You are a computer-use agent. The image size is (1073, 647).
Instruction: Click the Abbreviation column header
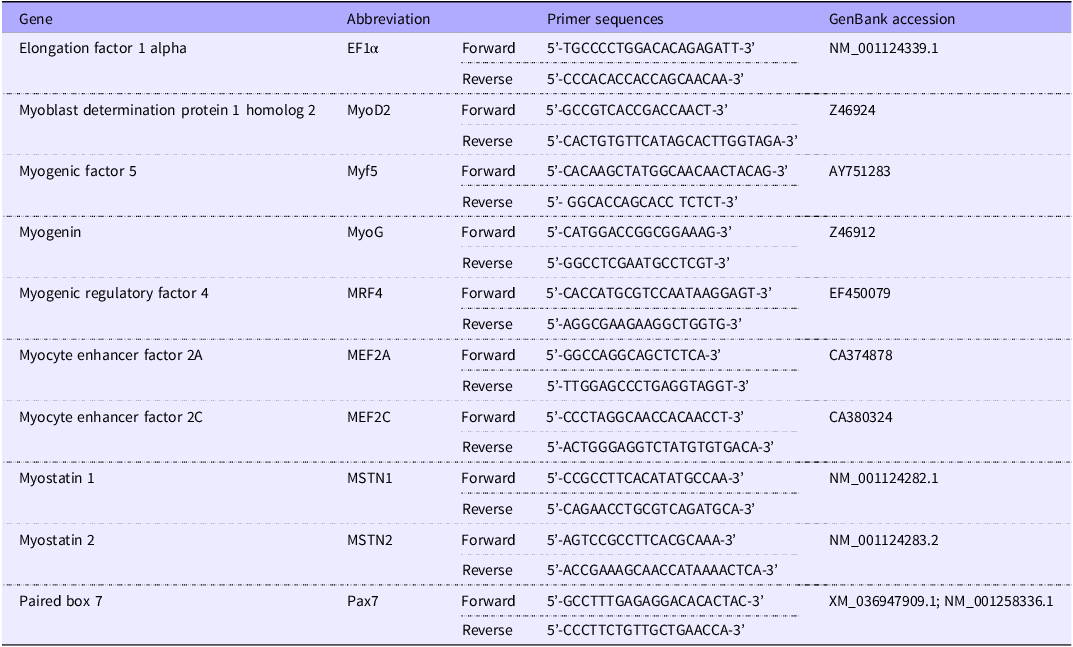pyautogui.click(x=388, y=19)
